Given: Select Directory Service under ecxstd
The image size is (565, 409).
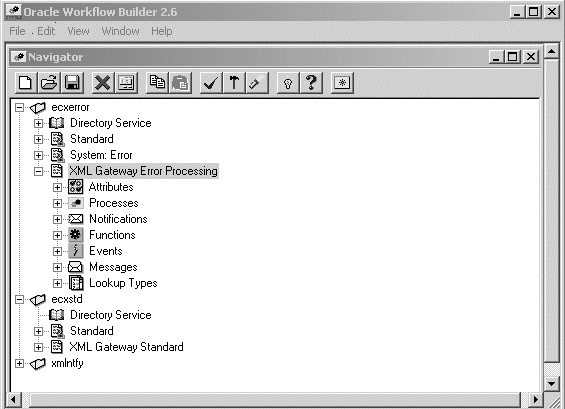Looking at the screenshot, I should click(111, 315).
